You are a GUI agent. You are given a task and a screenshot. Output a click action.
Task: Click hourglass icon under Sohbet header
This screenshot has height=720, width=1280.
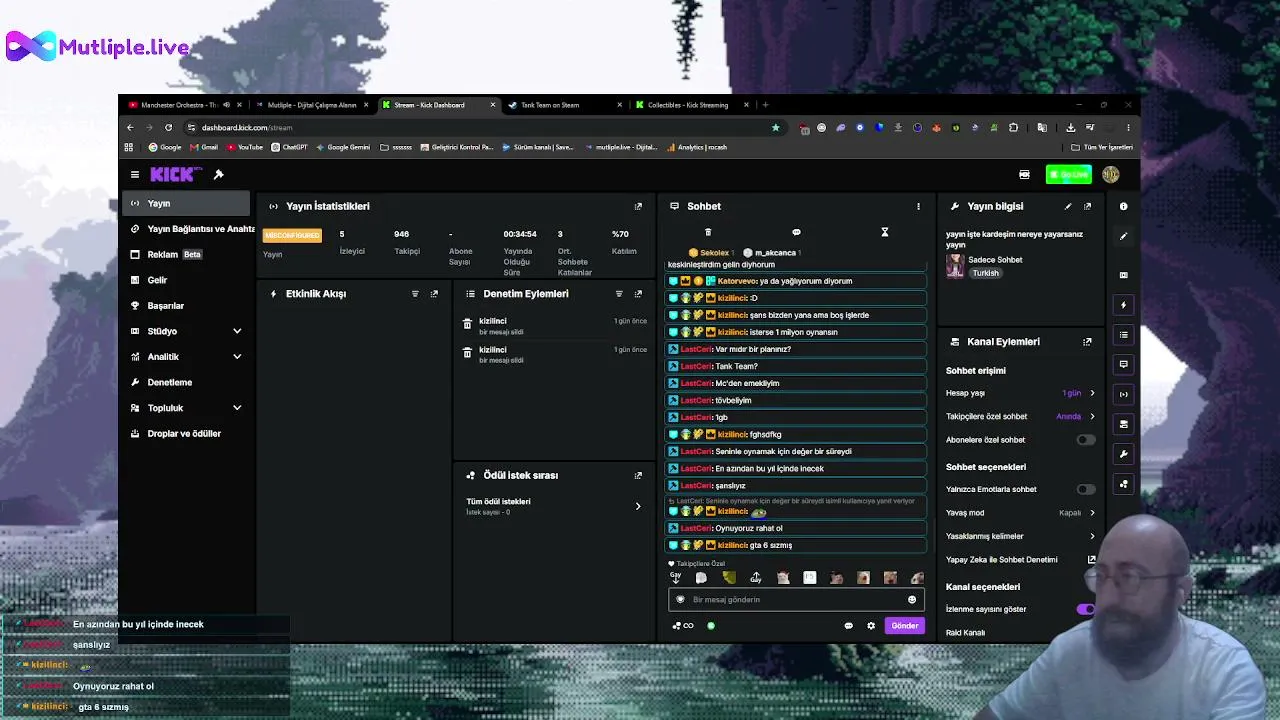[884, 232]
